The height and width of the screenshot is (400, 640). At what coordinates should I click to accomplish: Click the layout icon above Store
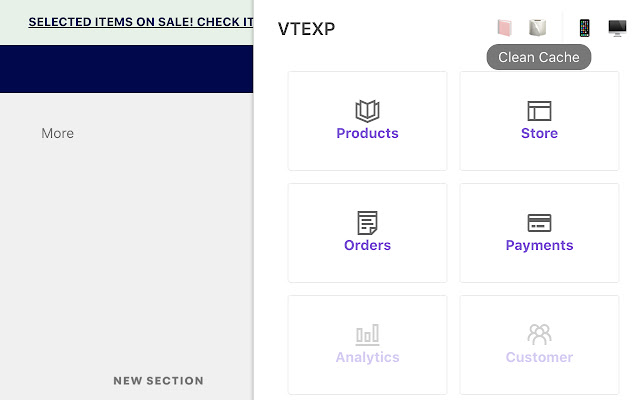coord(539,111)
